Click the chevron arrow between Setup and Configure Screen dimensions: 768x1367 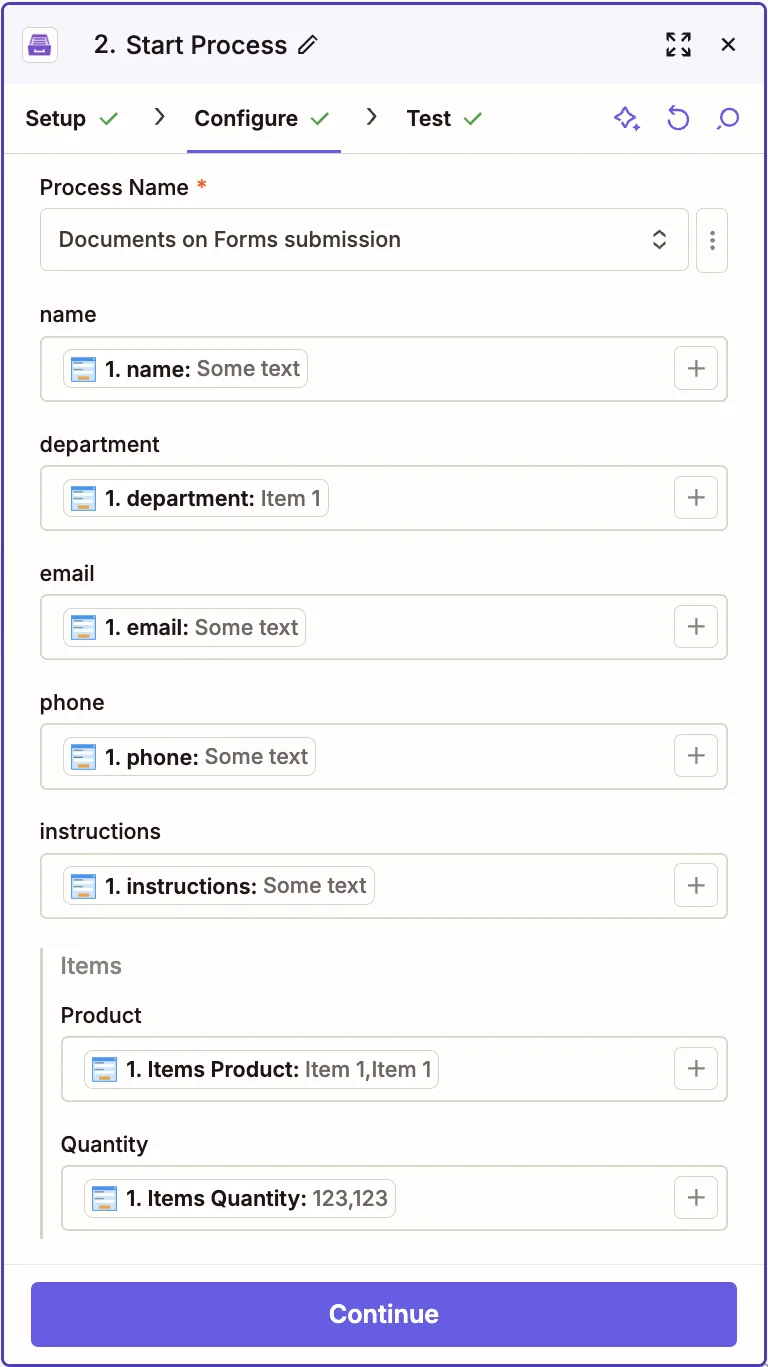(159, 117)
